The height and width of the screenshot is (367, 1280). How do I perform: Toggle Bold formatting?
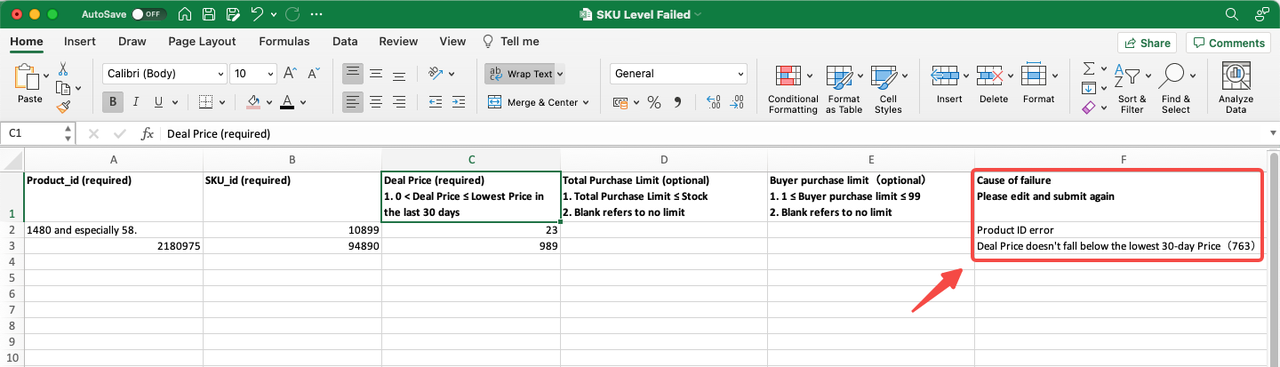click(x=113, y=102)
